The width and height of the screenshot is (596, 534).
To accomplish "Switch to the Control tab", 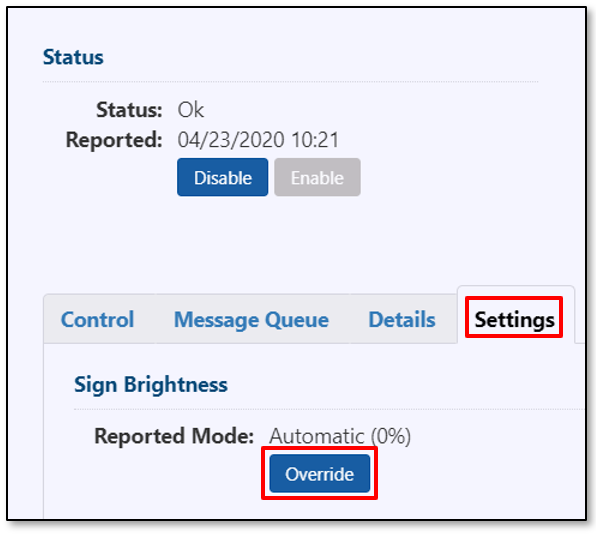I will (x=97, y=319).
